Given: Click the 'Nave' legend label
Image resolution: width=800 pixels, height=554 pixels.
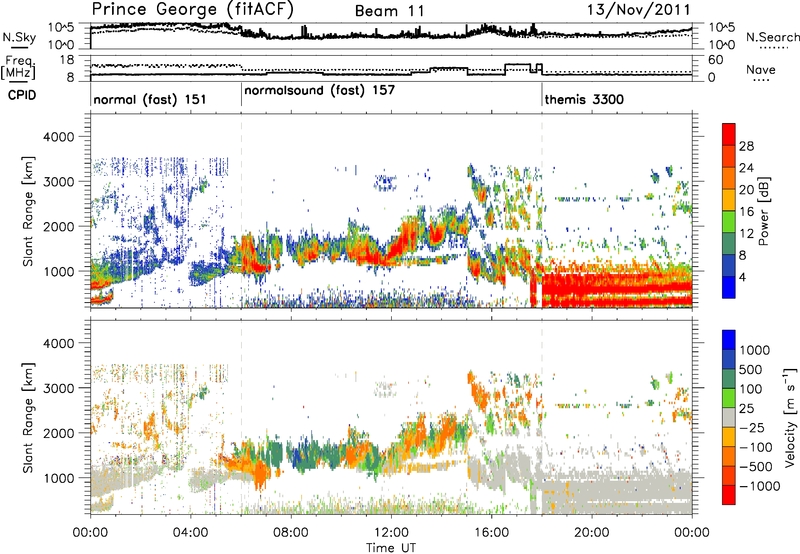Looking at the screenshot, I should tap(761, 69).
